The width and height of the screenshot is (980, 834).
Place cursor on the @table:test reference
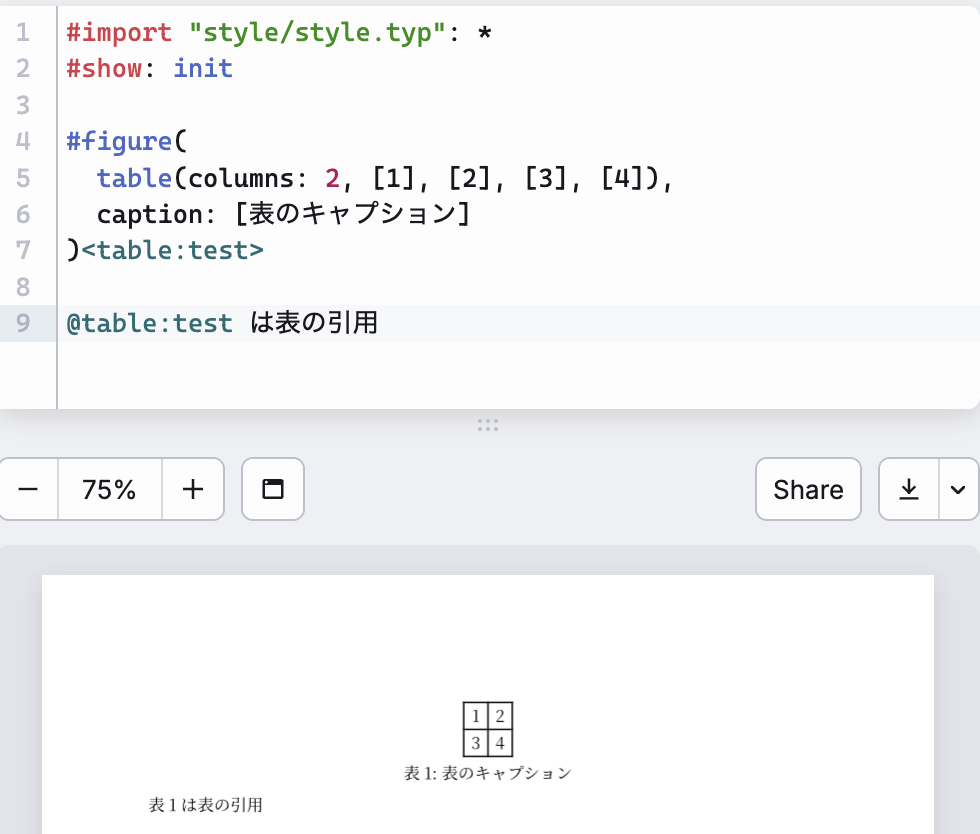(x=149, y=322)
